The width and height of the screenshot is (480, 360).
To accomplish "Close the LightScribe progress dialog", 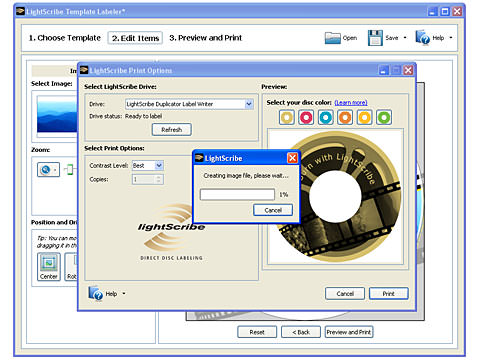I will coord(292,158).
